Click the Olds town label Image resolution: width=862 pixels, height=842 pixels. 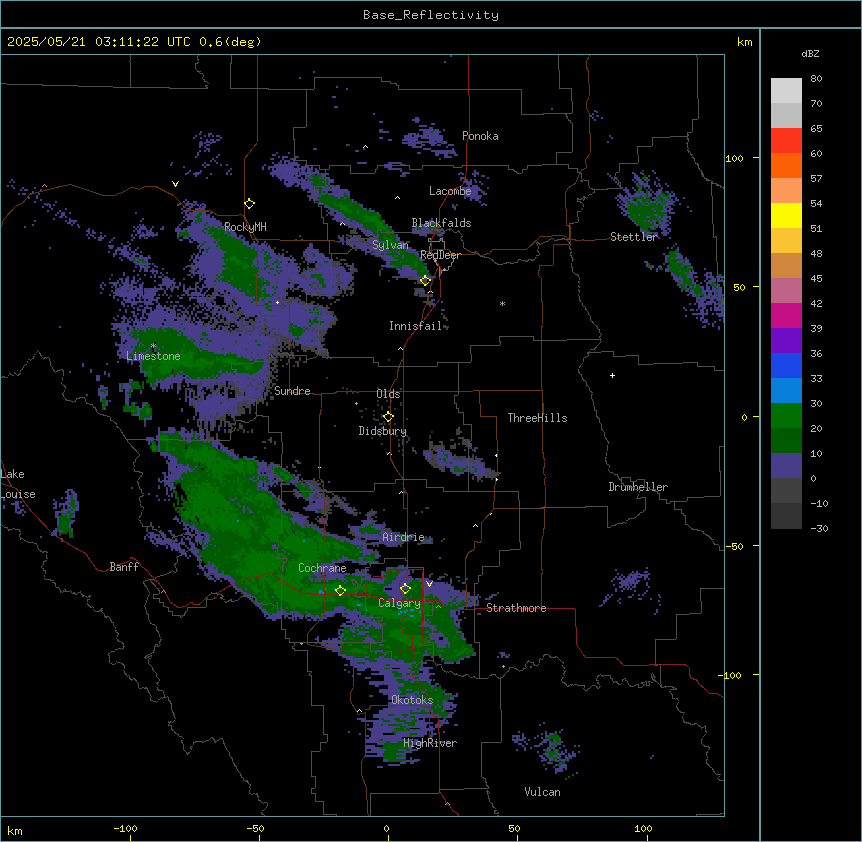[x=388, y=394]
